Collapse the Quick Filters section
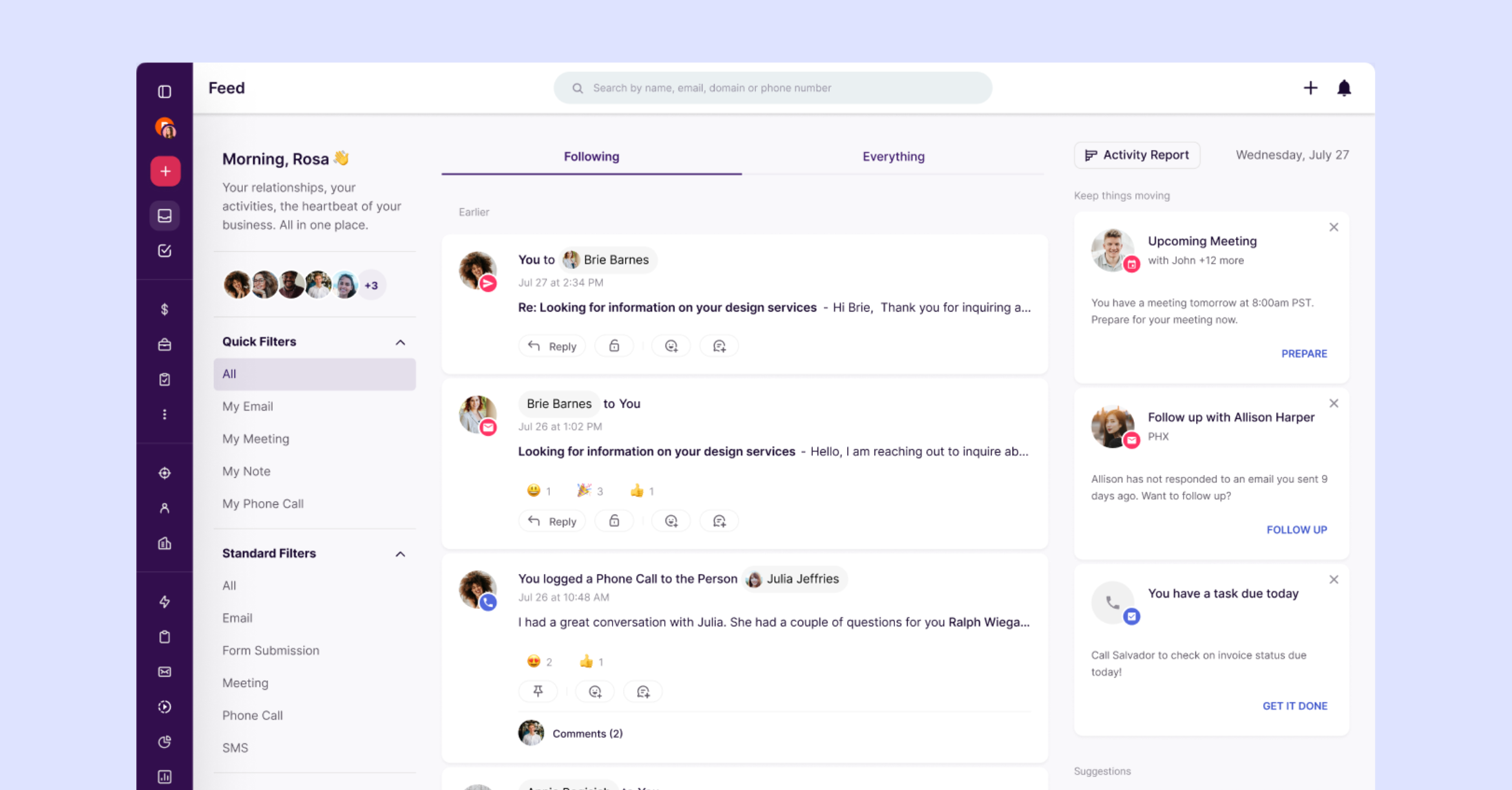Screen dimensions: 1512x790 click(x=401, y=342)
